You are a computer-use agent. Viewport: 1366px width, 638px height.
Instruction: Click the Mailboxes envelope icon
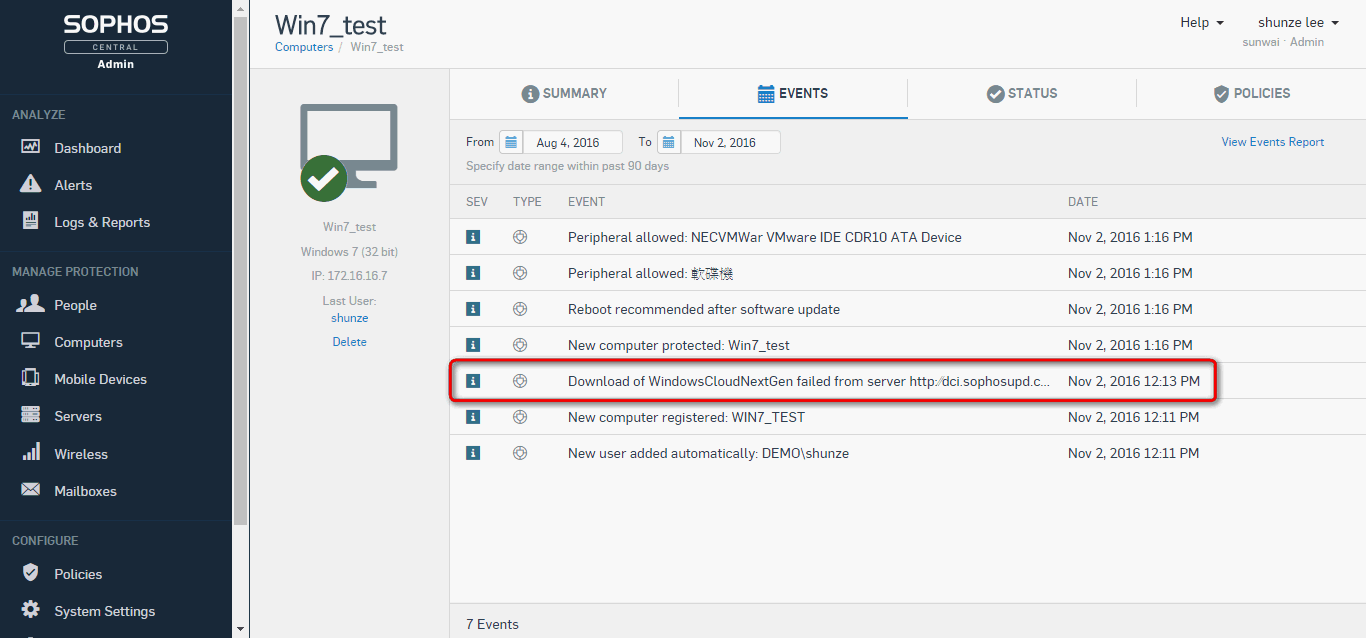click(x=31, y=490)
